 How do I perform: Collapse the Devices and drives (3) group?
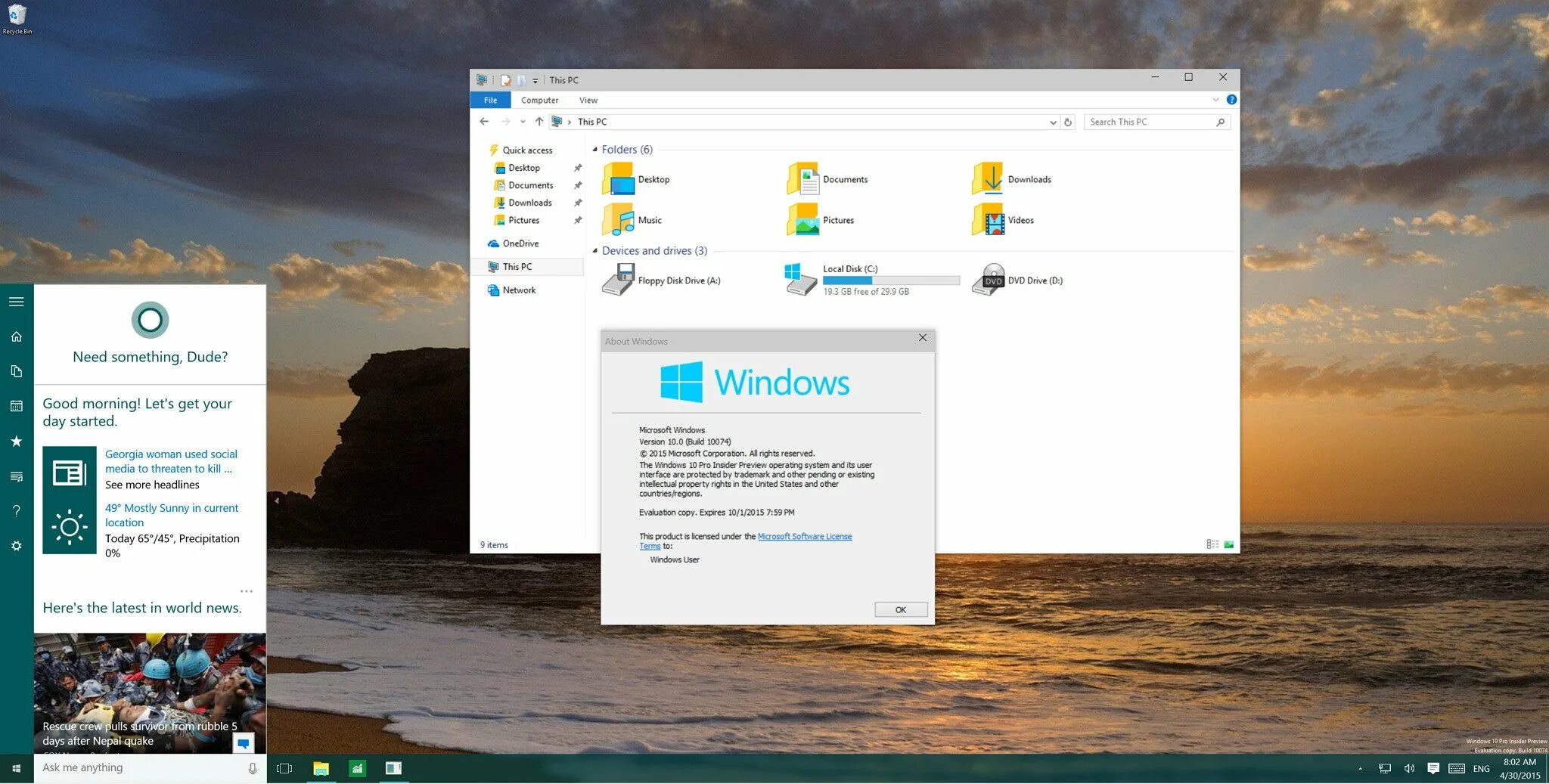coord(594,251)
